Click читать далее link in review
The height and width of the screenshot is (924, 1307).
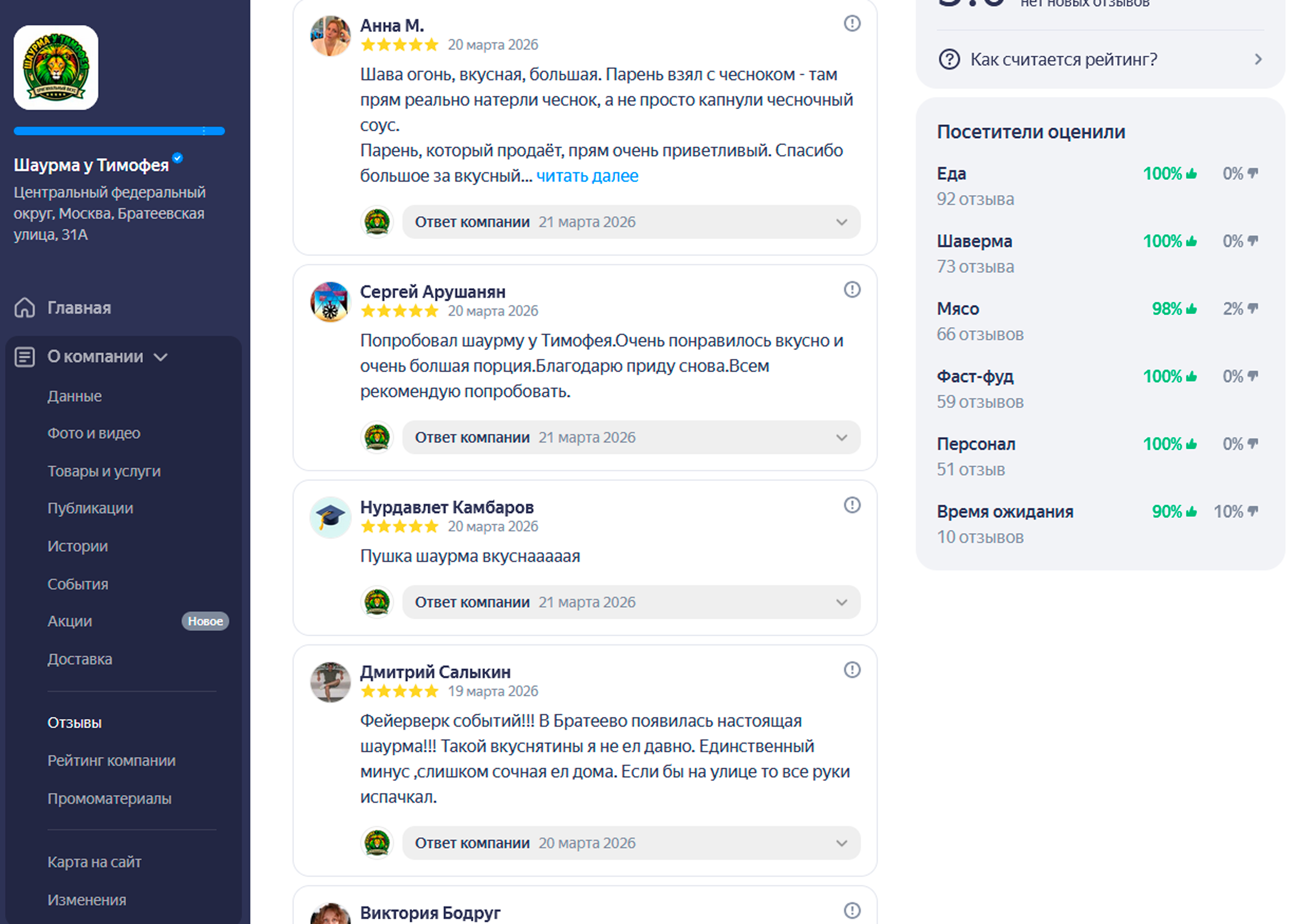587,176
